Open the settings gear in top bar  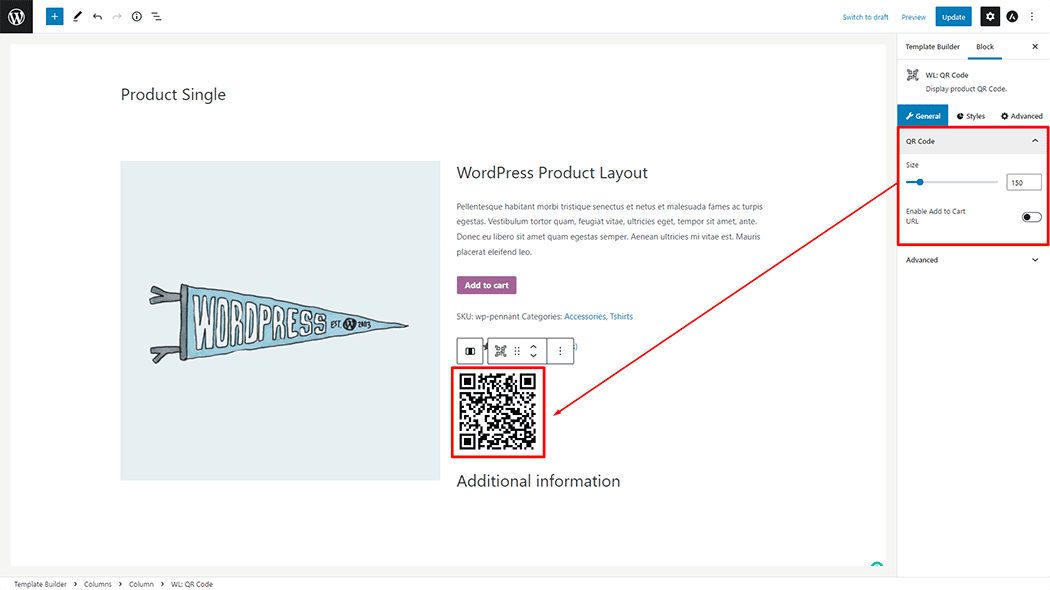pyautogui.click(x=989, y=17)
